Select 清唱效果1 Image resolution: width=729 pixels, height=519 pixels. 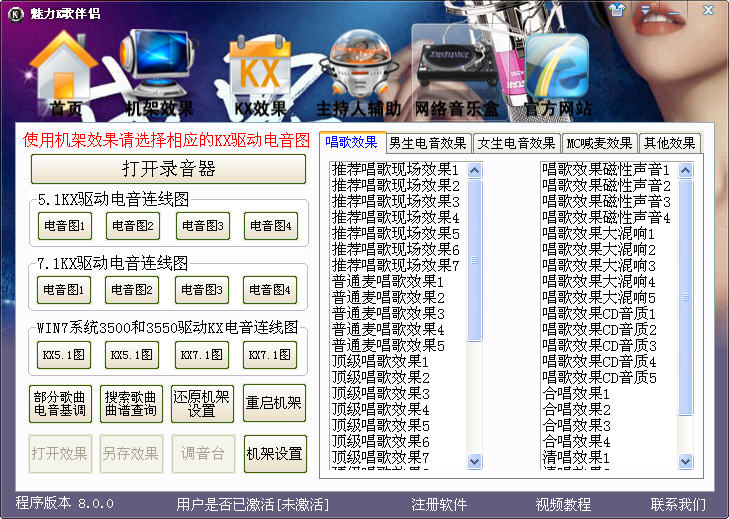click(x=576, y=458)
